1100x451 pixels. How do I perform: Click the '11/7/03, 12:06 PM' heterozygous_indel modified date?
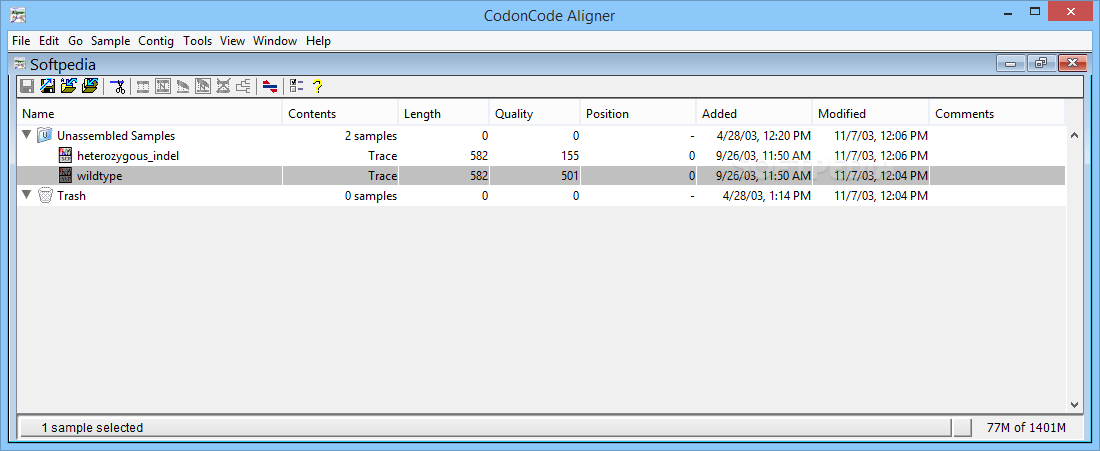coord(881,156)
